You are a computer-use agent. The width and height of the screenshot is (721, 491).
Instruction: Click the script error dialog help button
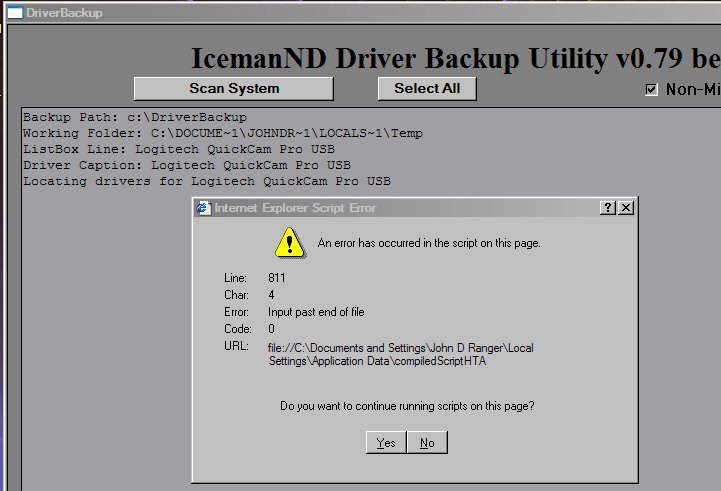(x=607, y=208)
